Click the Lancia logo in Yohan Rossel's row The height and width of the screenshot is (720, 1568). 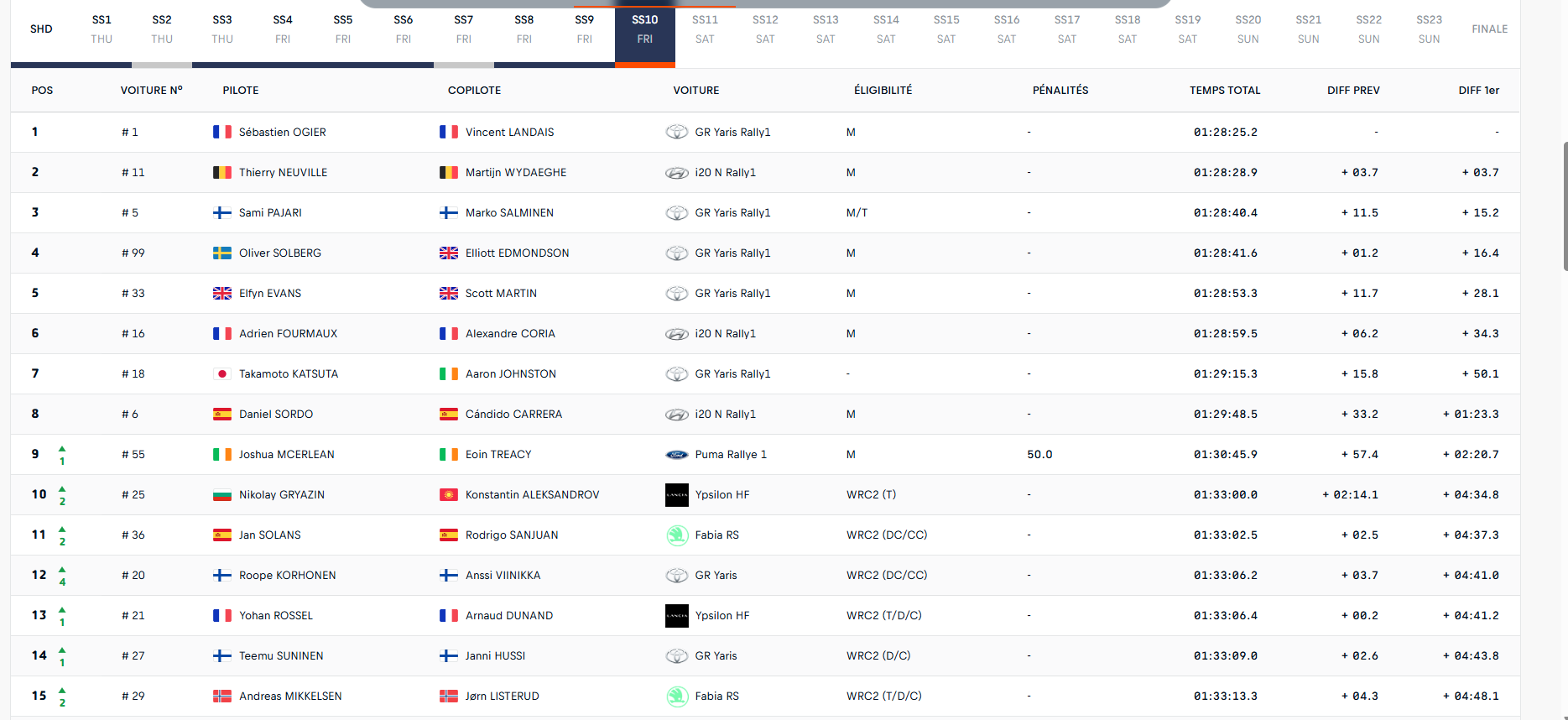point(677,615)
